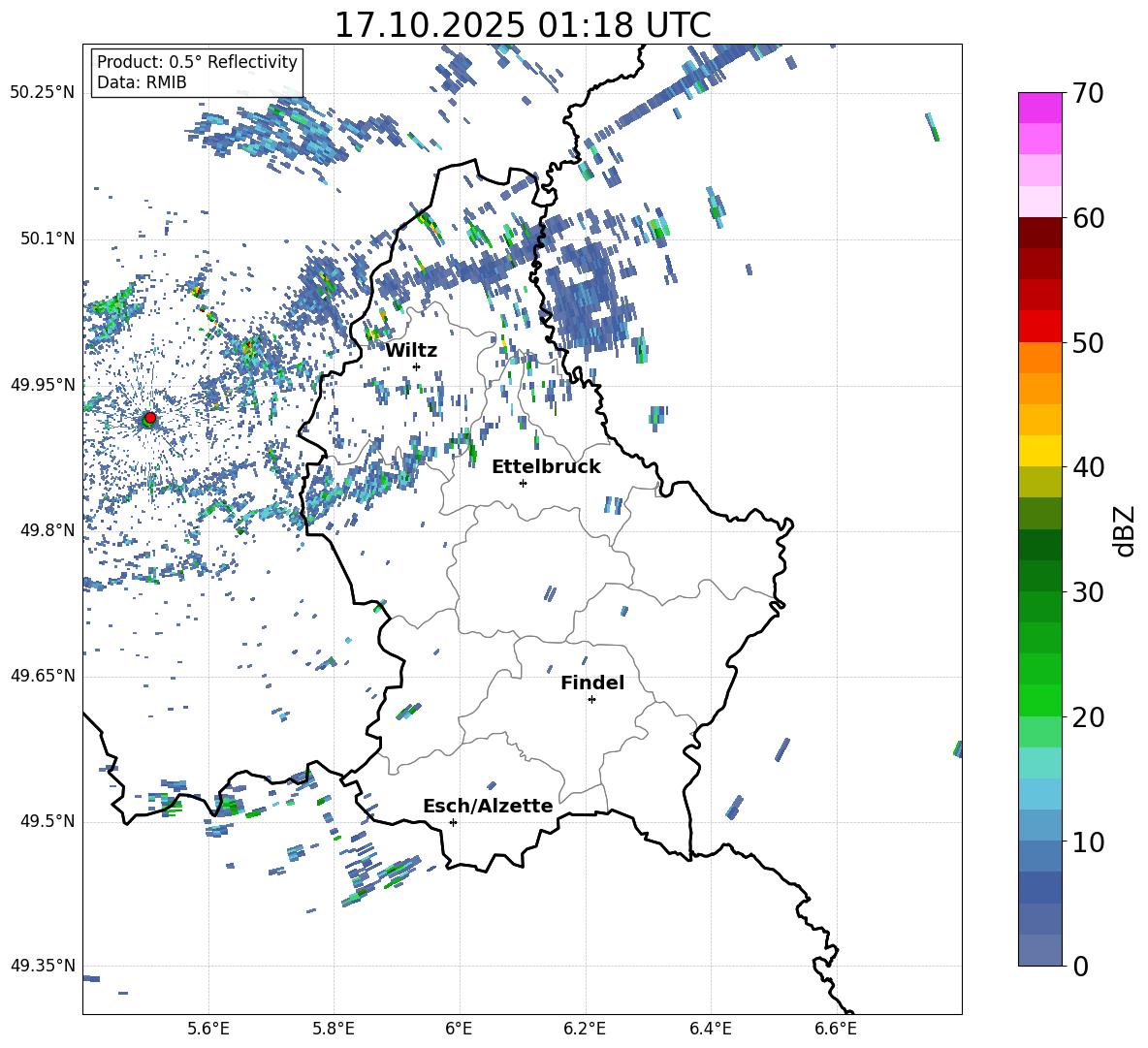This screenshot has width=1148, height=1048.
Task: Click the 6.4°E longitude tick label
Action: coord(710,1029)
